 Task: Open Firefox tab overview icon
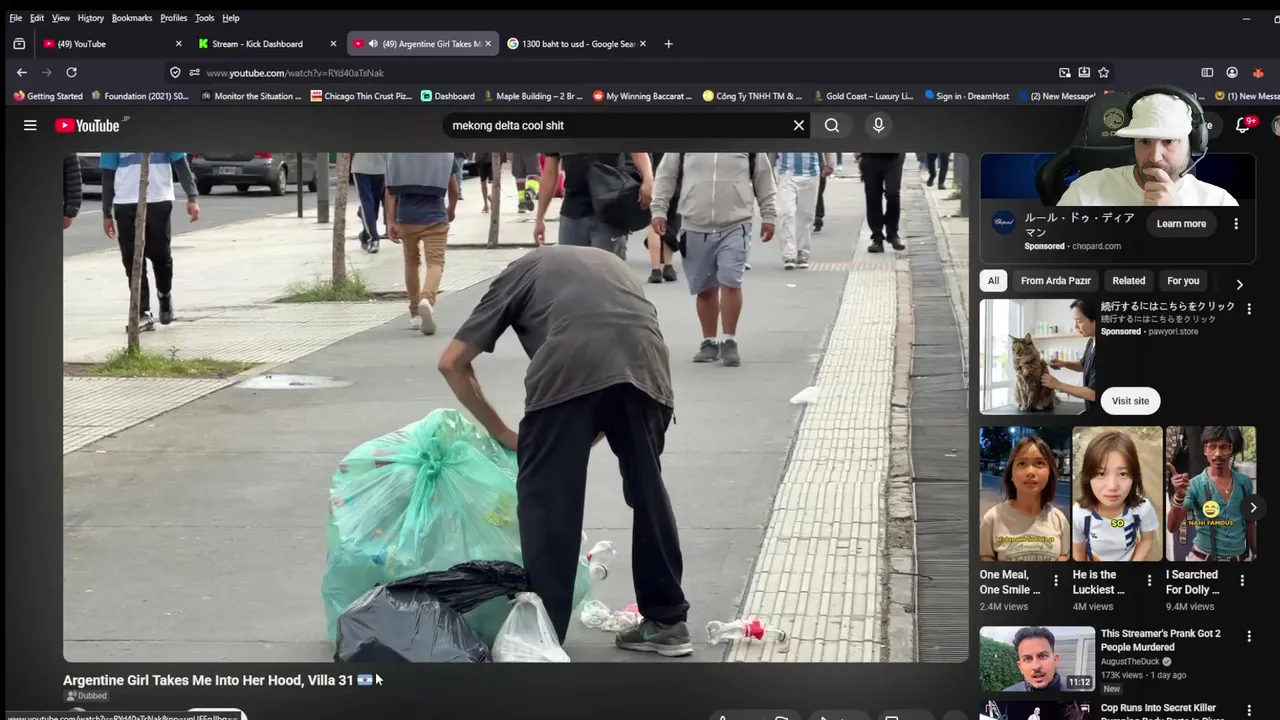point(19,44)
